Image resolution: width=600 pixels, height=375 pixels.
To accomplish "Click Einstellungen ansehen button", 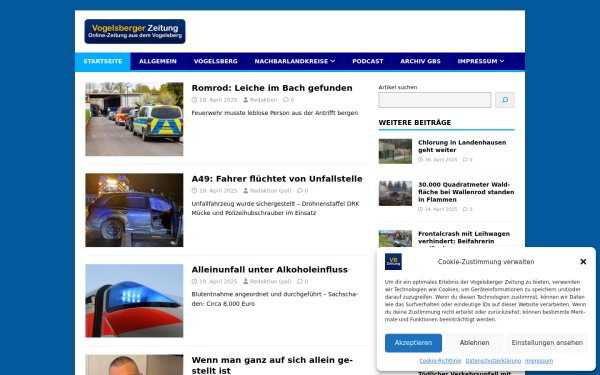I will click(x=547, y=343).
